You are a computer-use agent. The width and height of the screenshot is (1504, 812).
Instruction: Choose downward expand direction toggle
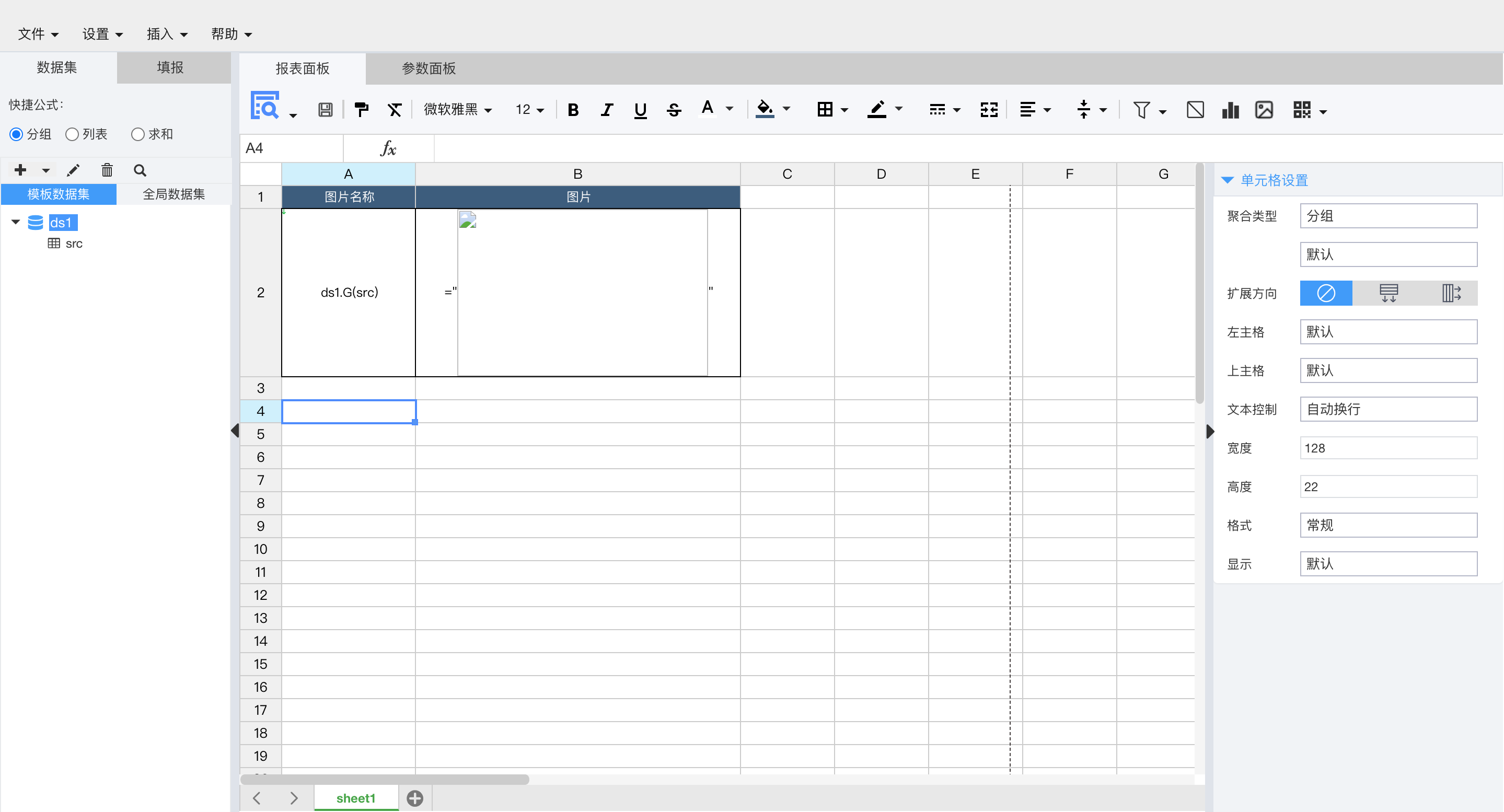pos(1388,293)
